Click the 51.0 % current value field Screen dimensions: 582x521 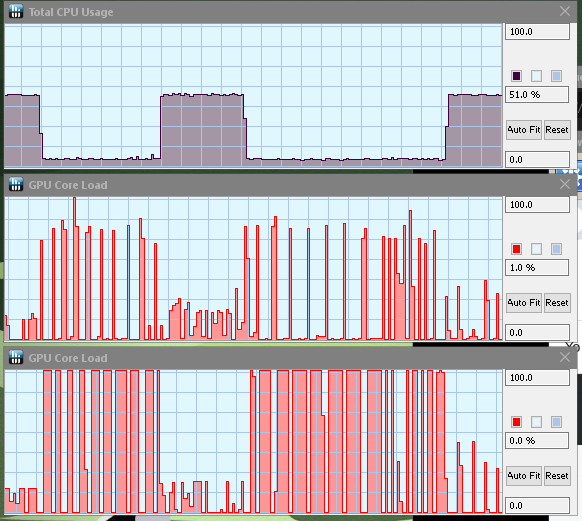(537, 95)
